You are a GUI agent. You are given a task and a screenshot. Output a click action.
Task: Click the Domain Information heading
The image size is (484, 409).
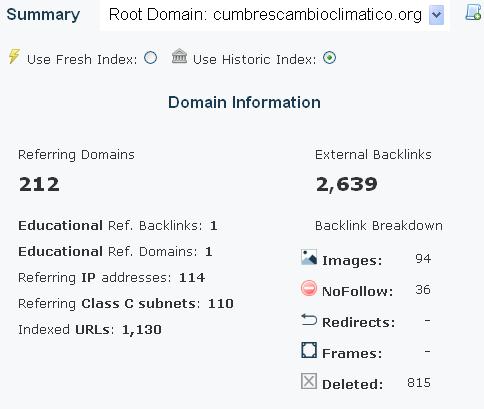pos(244,102)
